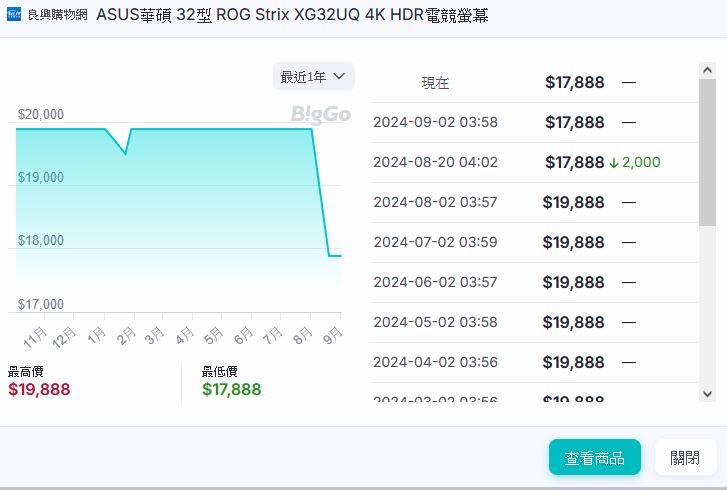This screenshot has width=727, height=490.
Task: Select the 2024-09-02 03:58 price record
Action: (534, 122)
